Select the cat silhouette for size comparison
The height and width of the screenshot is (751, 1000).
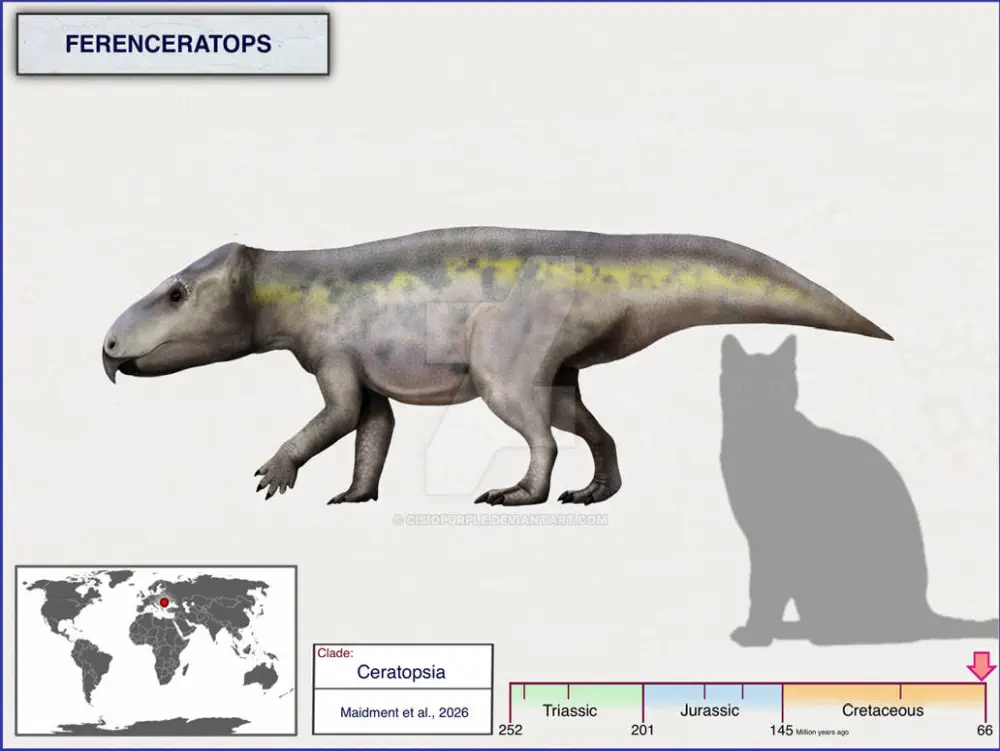tap(800, 480)
